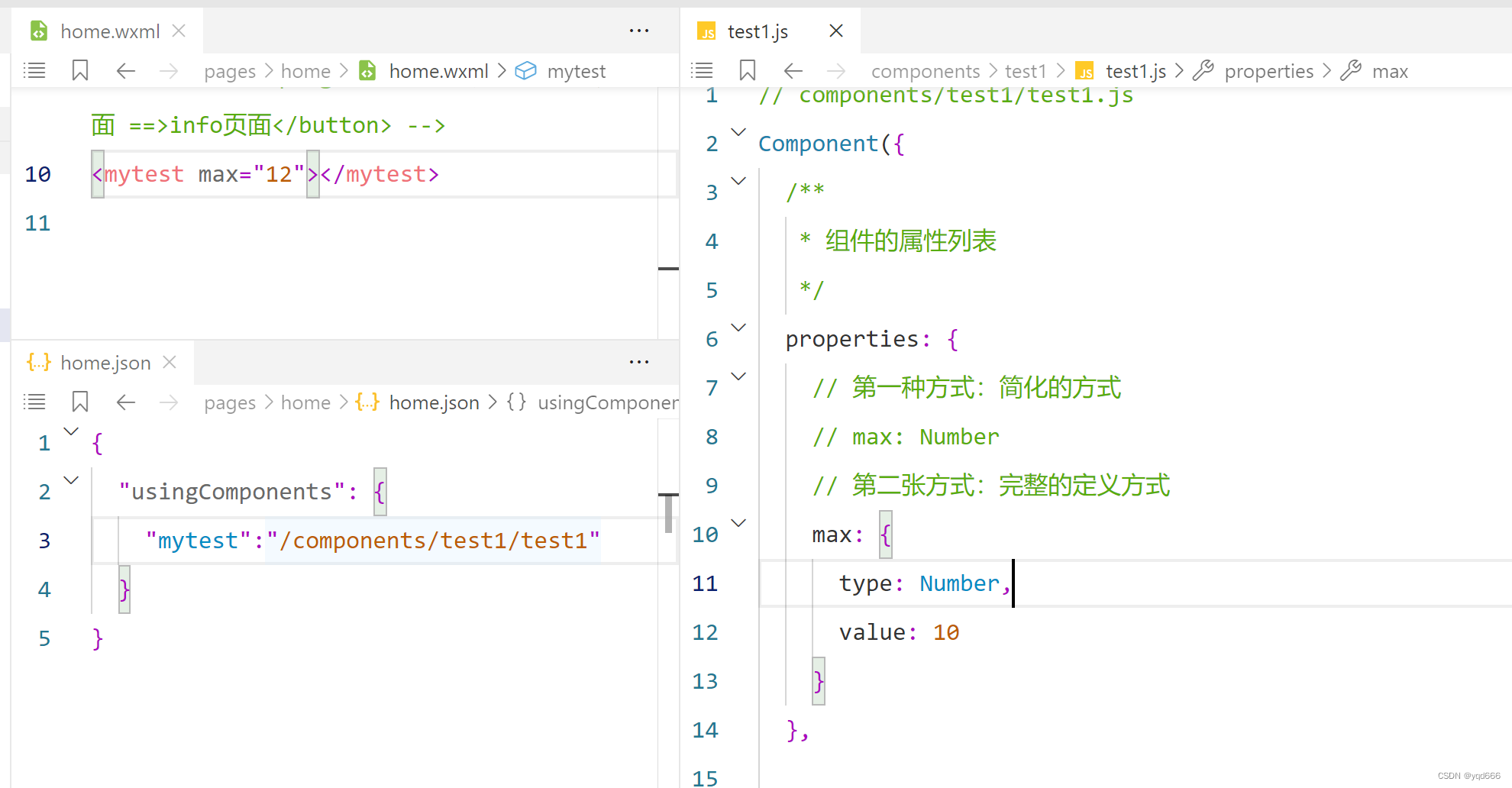Click 'properties' breadcrumb item

click(1269, 72)
